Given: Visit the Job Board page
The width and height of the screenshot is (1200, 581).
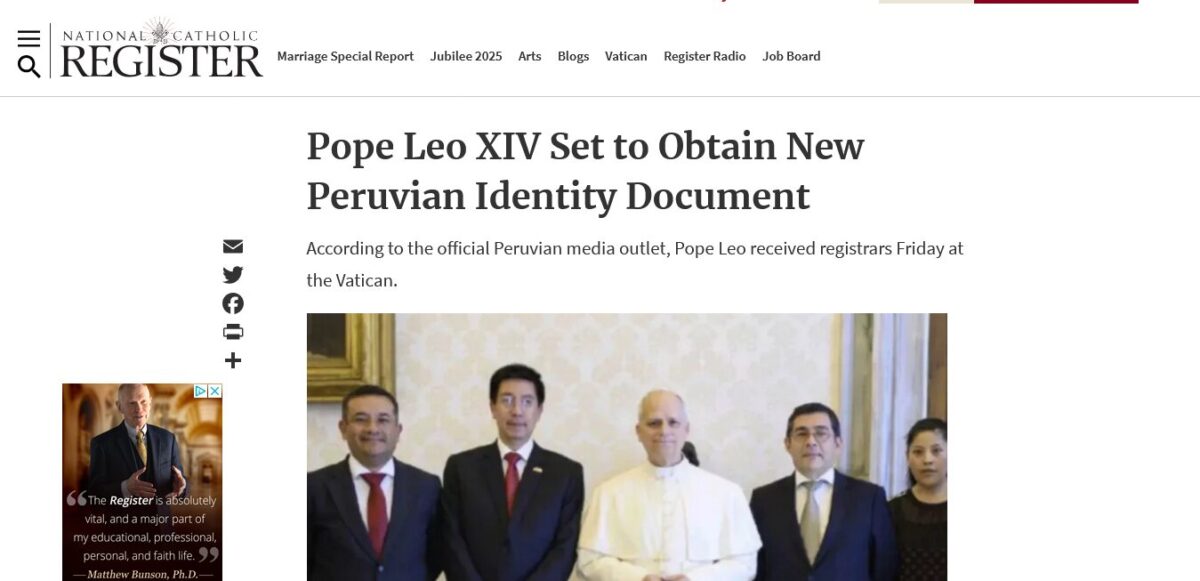Looking at the screenshot, I should pyautogui.click(x=791, y=56).
